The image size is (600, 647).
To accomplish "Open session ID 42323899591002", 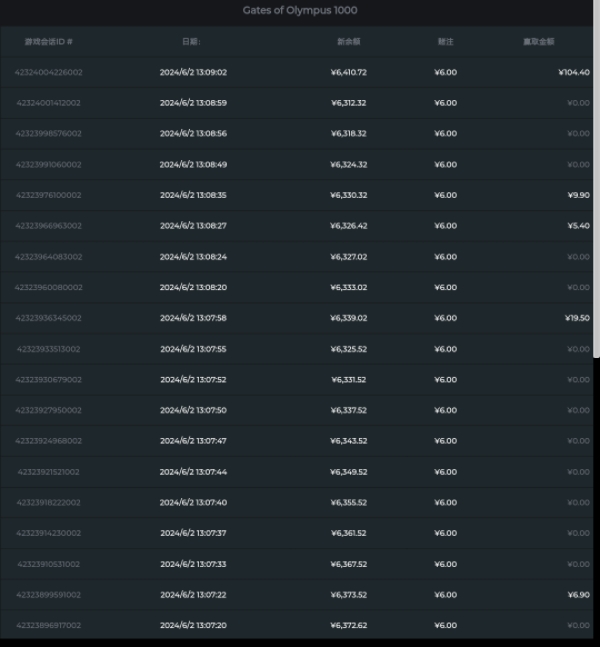I will pyautogui.click(x=49, y=595).
